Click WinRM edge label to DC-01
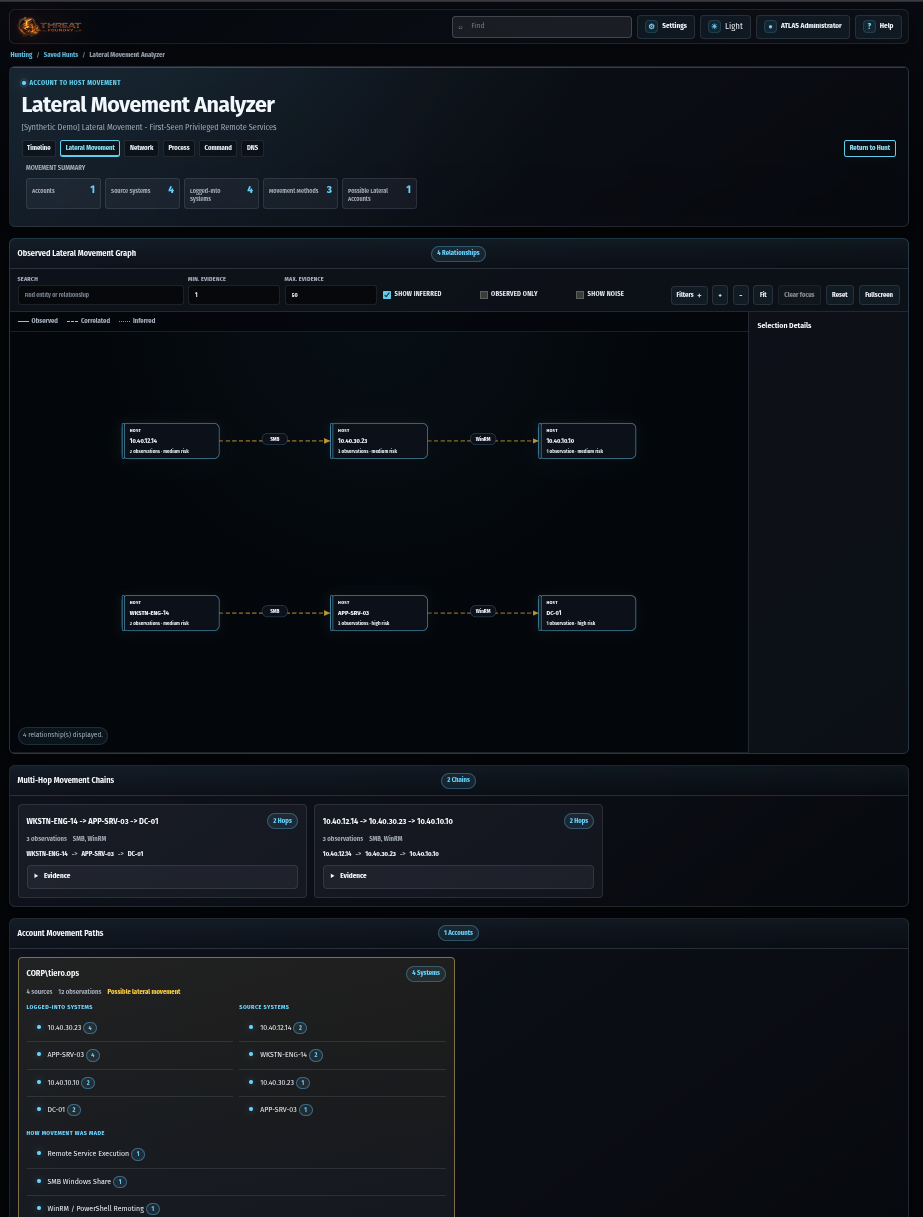 tap(483, 611)
